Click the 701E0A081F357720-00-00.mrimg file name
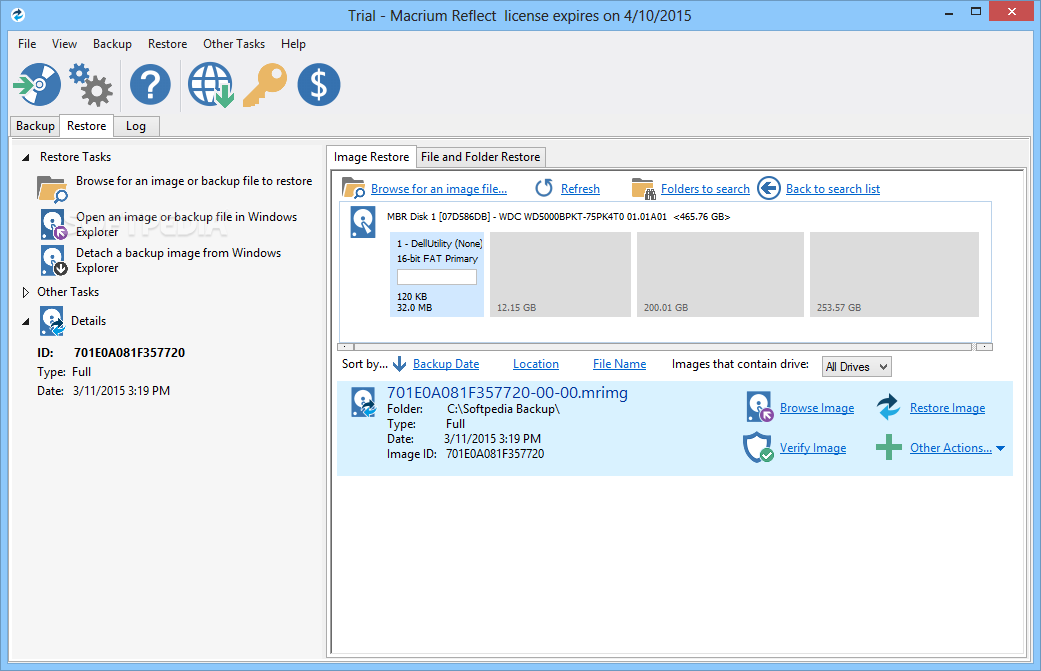 pos(507,393)
